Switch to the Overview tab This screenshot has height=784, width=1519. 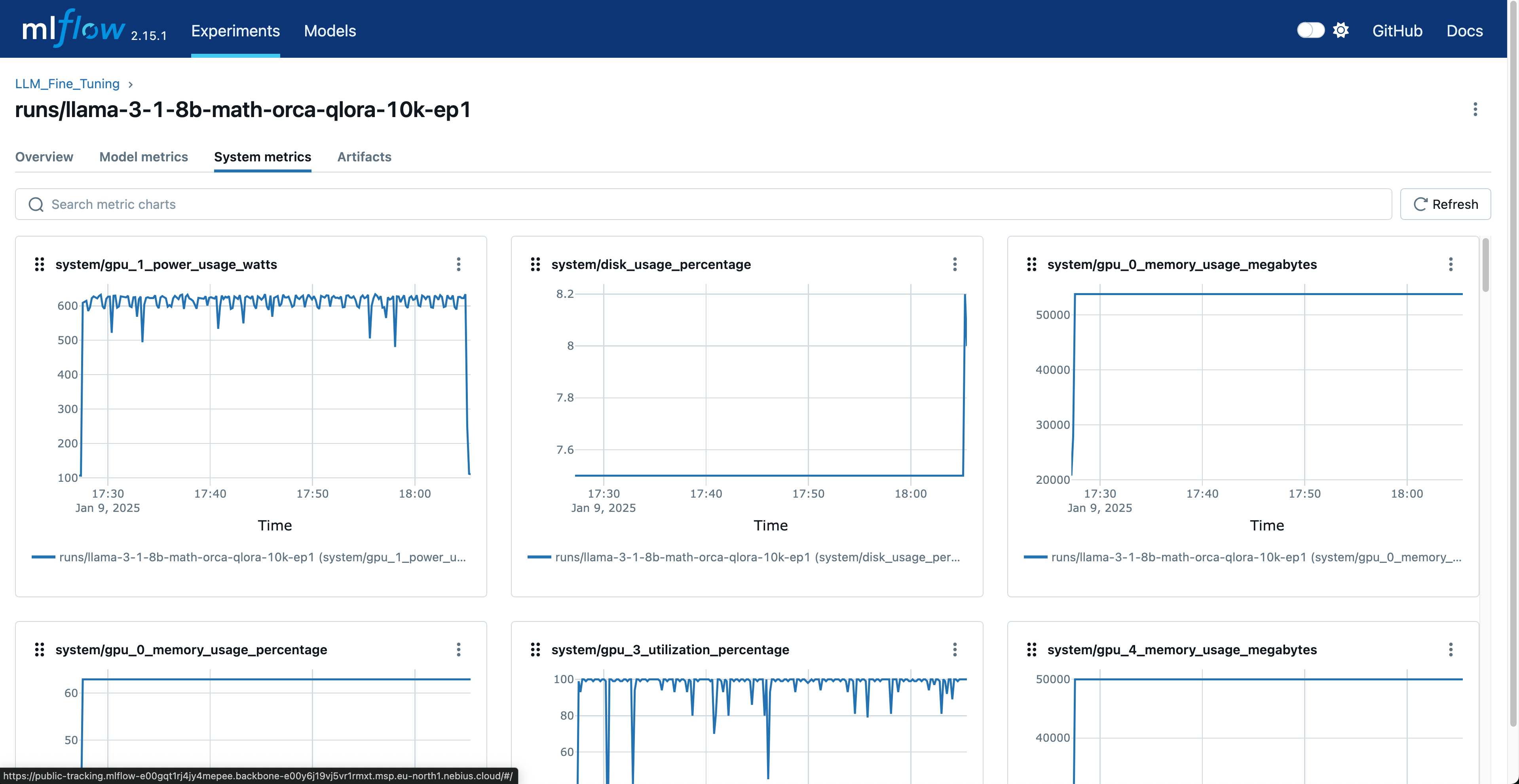coord(44,157)
